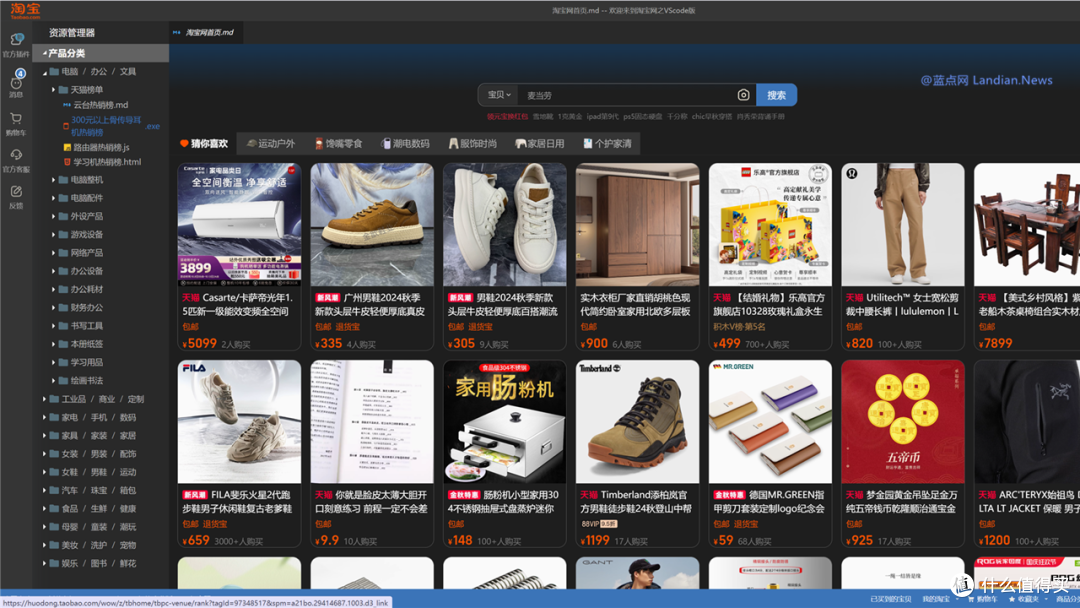Viewport: 1080px width, 608px height.
Task: Collapse the 产品分类 section
Action: click(x=45, y=53)
